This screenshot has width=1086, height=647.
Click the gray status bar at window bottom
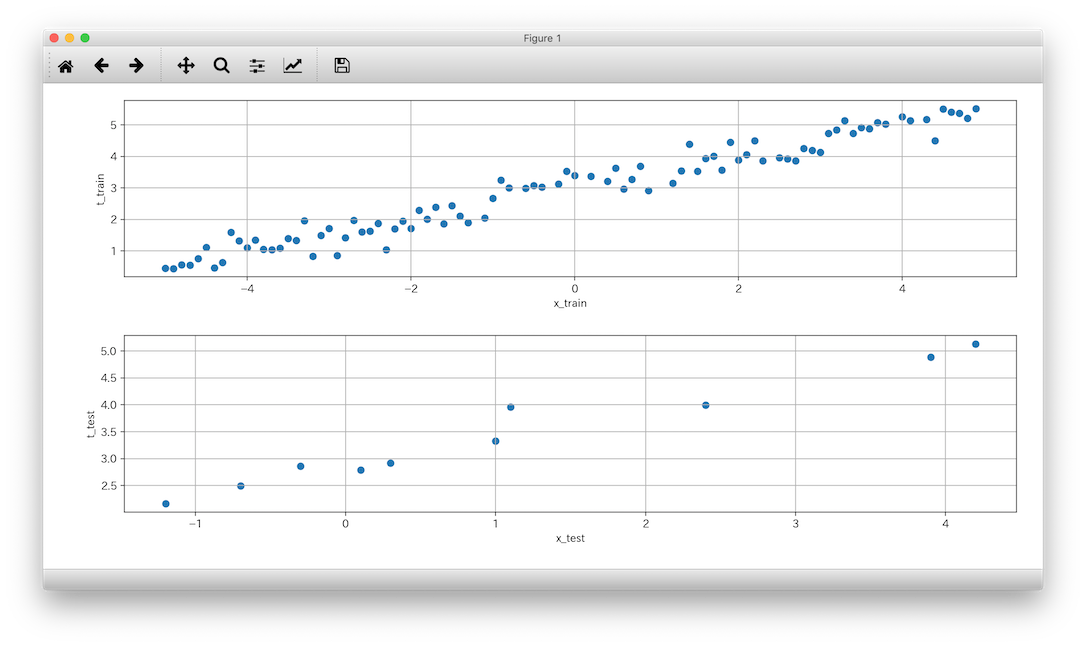543,579
